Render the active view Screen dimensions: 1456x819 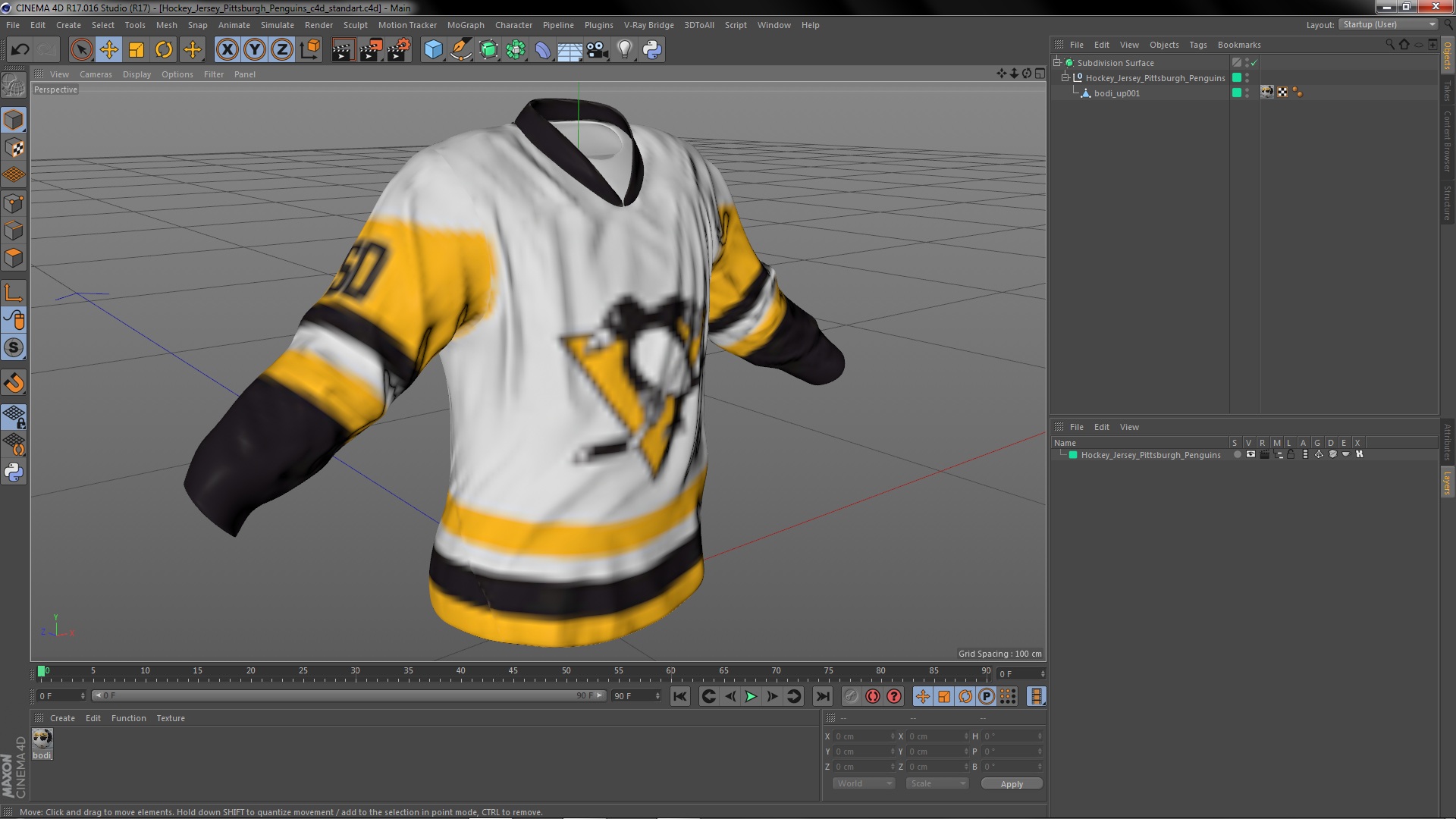point(343,50)
